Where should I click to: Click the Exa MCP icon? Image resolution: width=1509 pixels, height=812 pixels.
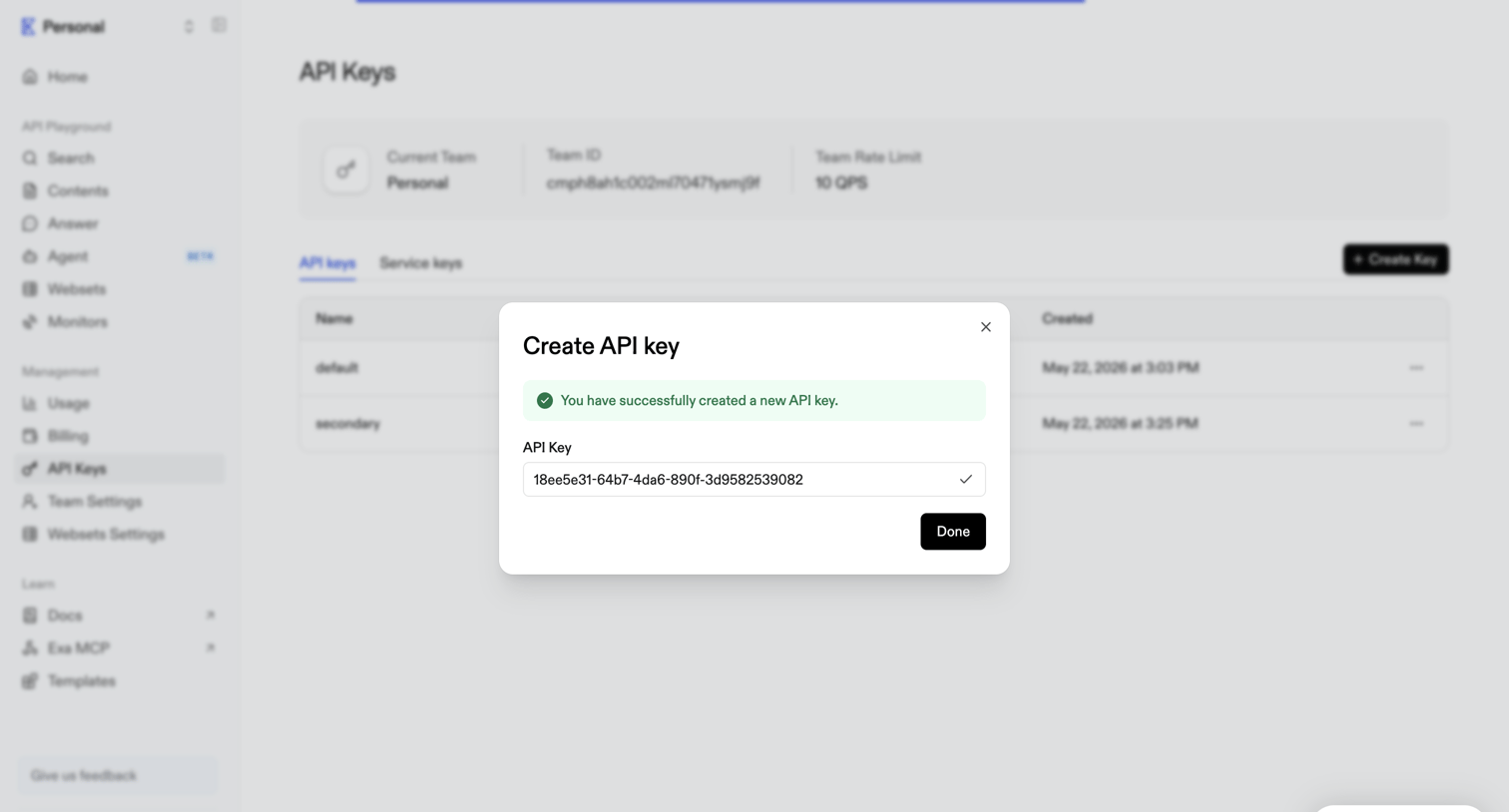tap(30, 648)
